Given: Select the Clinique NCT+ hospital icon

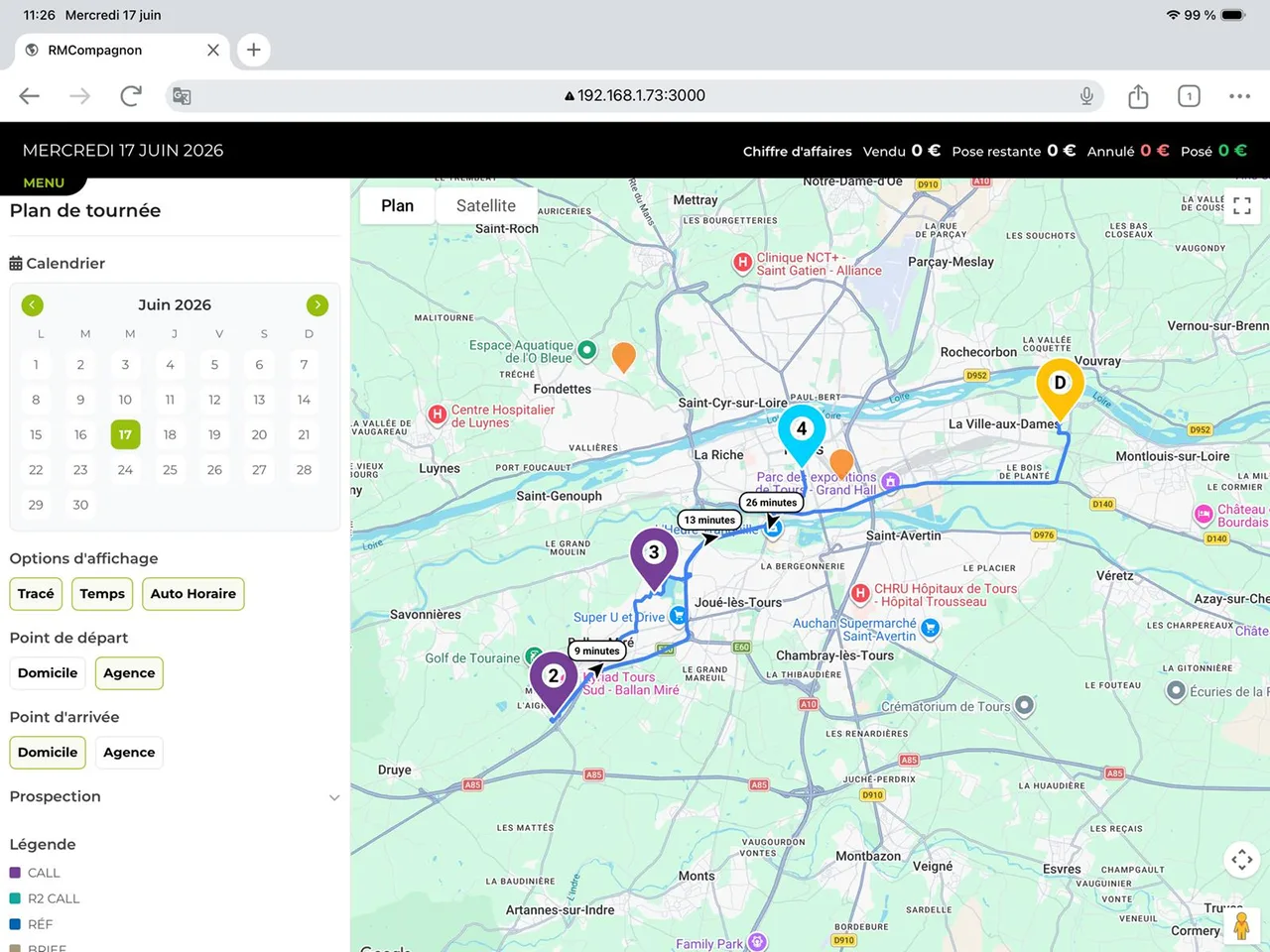Looking at the screenshot, I should click(x=741, y=263).
